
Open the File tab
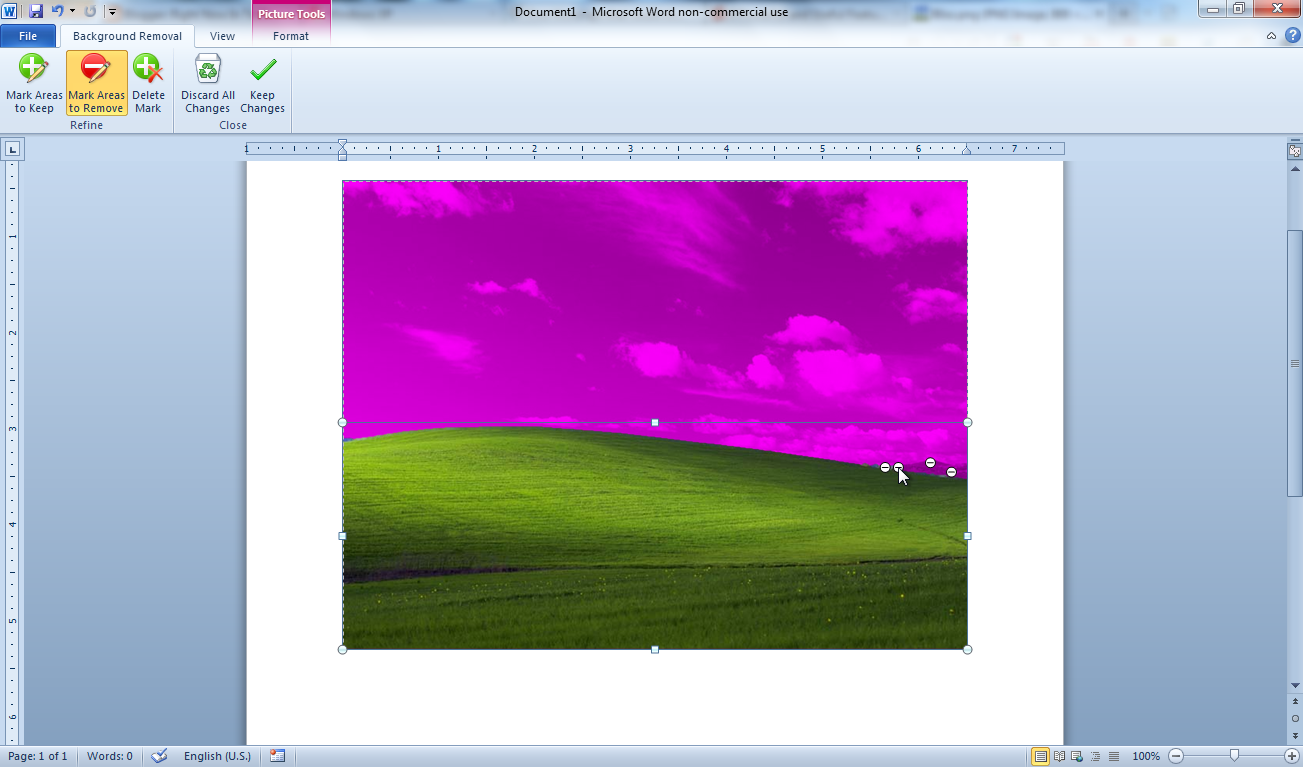click(x=28, y=36)
